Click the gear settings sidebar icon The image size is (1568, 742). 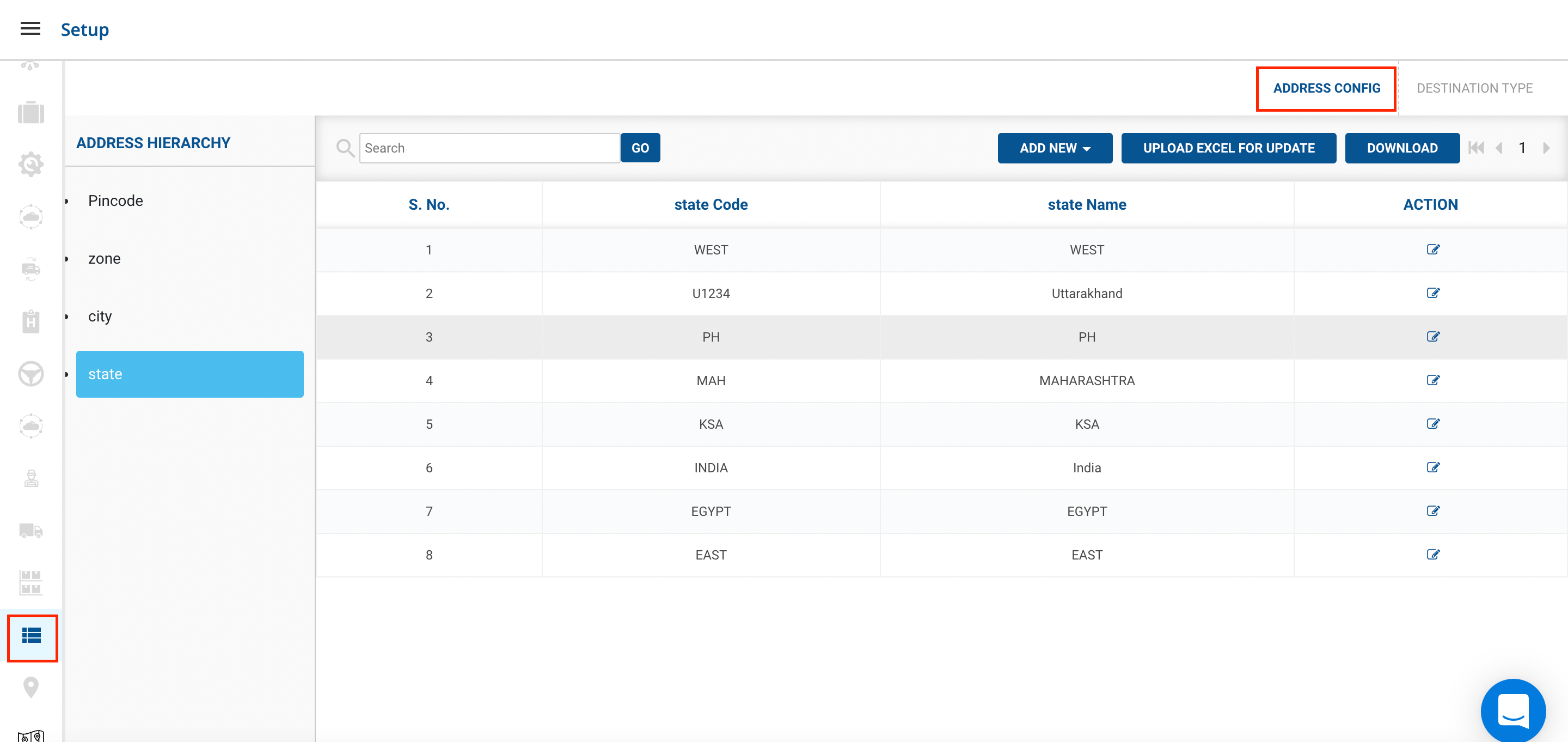coord(30,164)
